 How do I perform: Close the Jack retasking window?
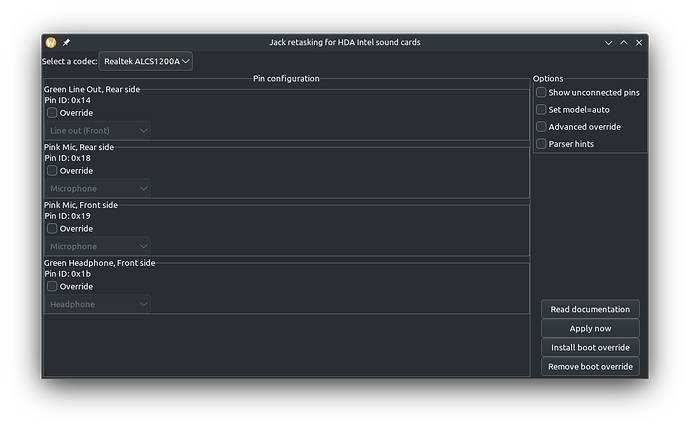click(x=640, y=43)
